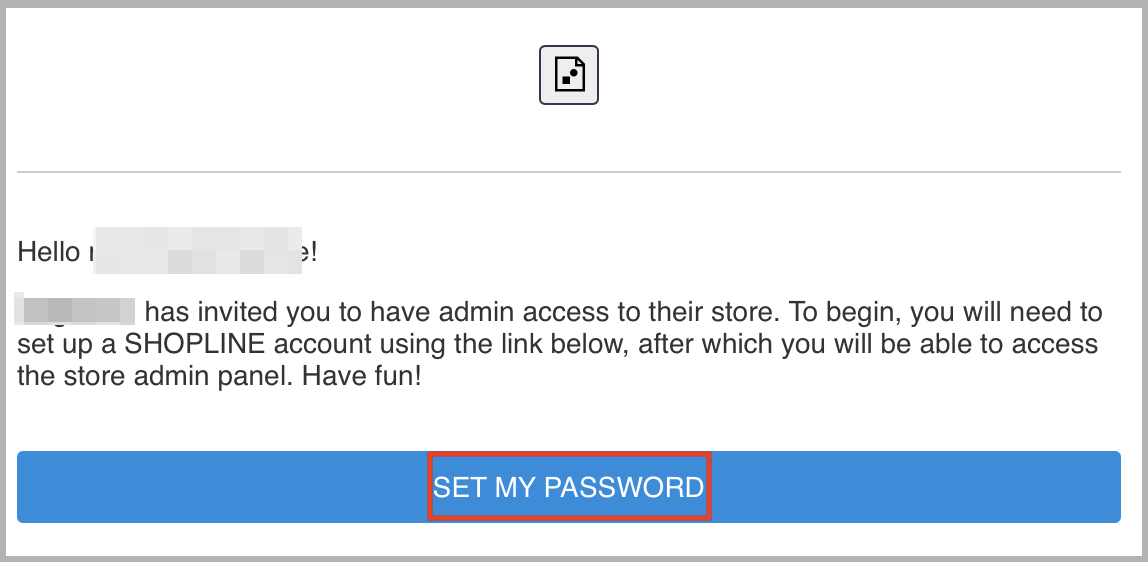Click the exclamation mark after the blurred name
The width and height of the screenshot is (1148, 562).
tap(313, 252)
